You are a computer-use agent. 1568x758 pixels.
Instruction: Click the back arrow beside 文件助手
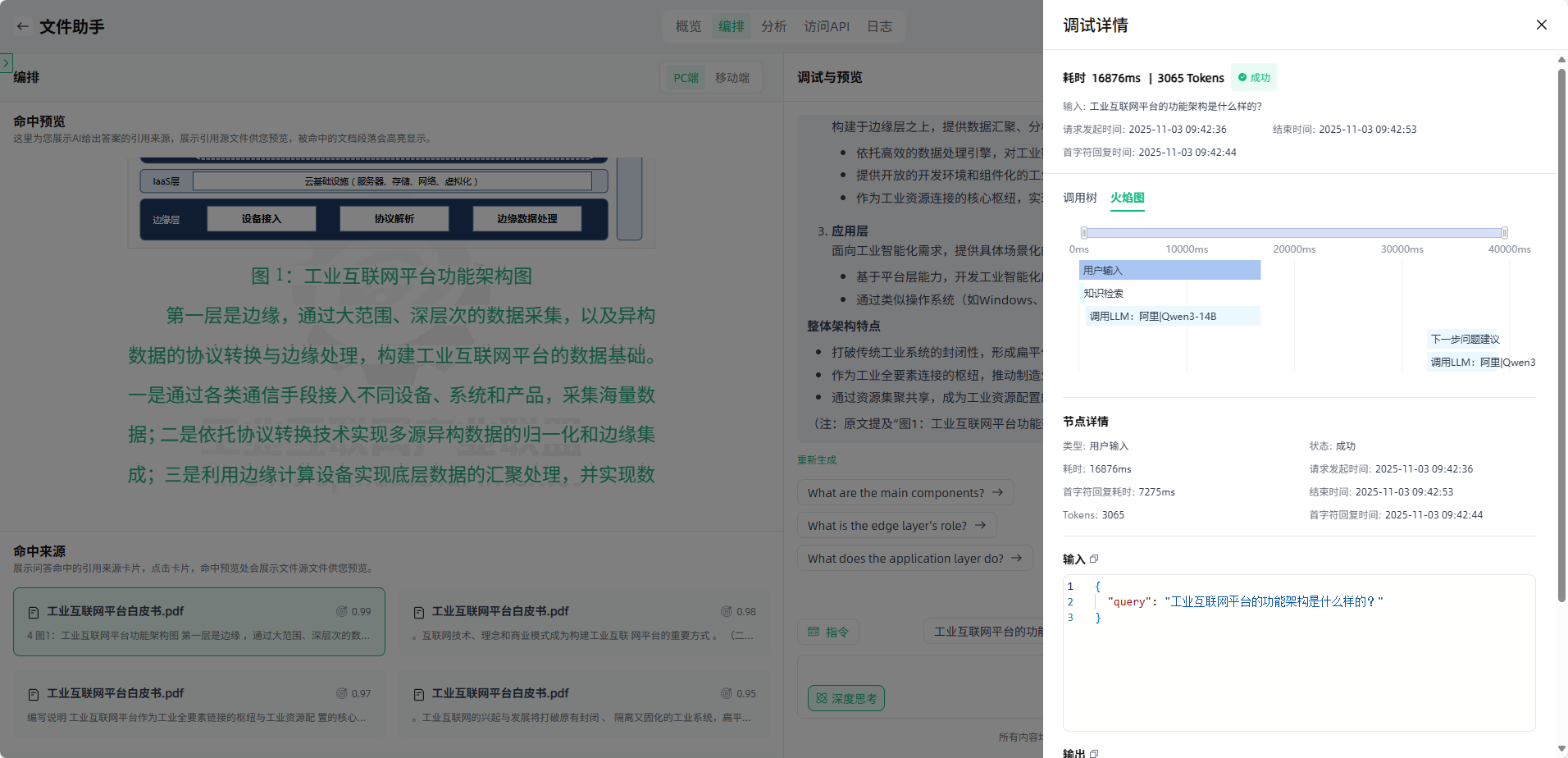coord(22,26)
